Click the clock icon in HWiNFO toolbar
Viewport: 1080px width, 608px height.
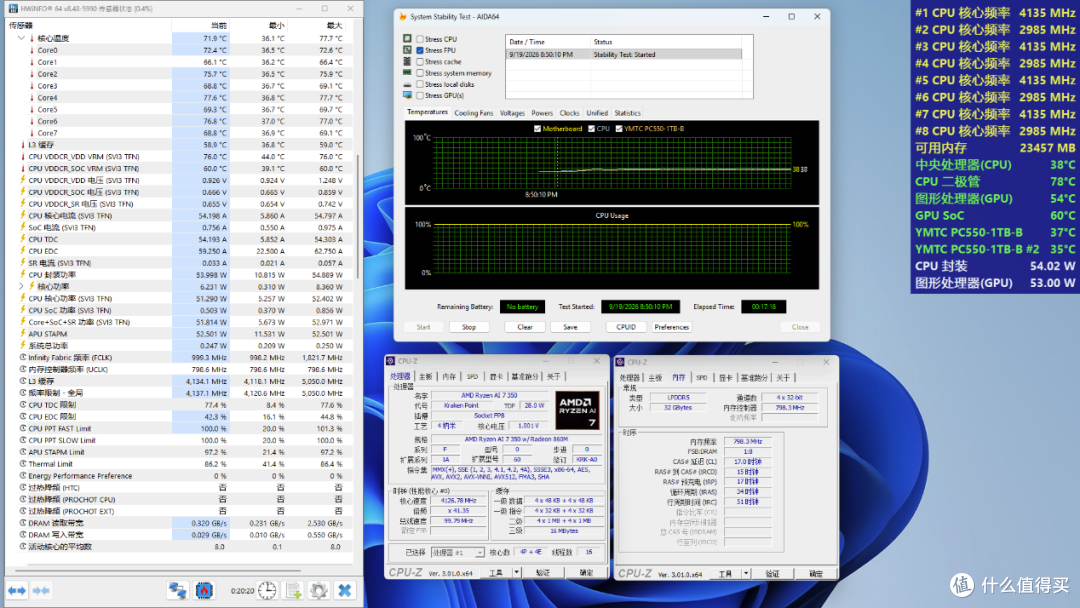pos(267,590)
